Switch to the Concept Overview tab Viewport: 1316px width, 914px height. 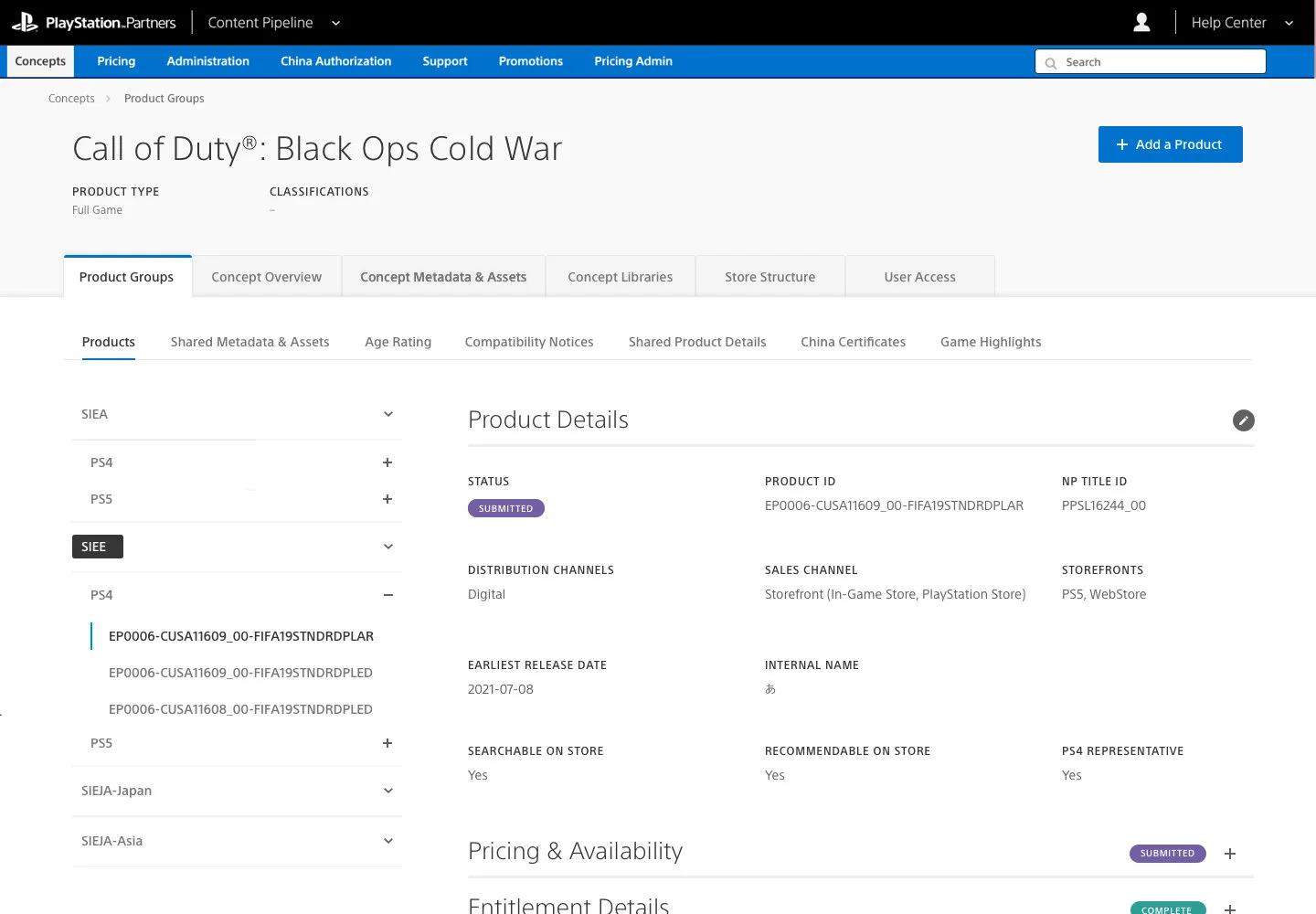pos(267,277)
